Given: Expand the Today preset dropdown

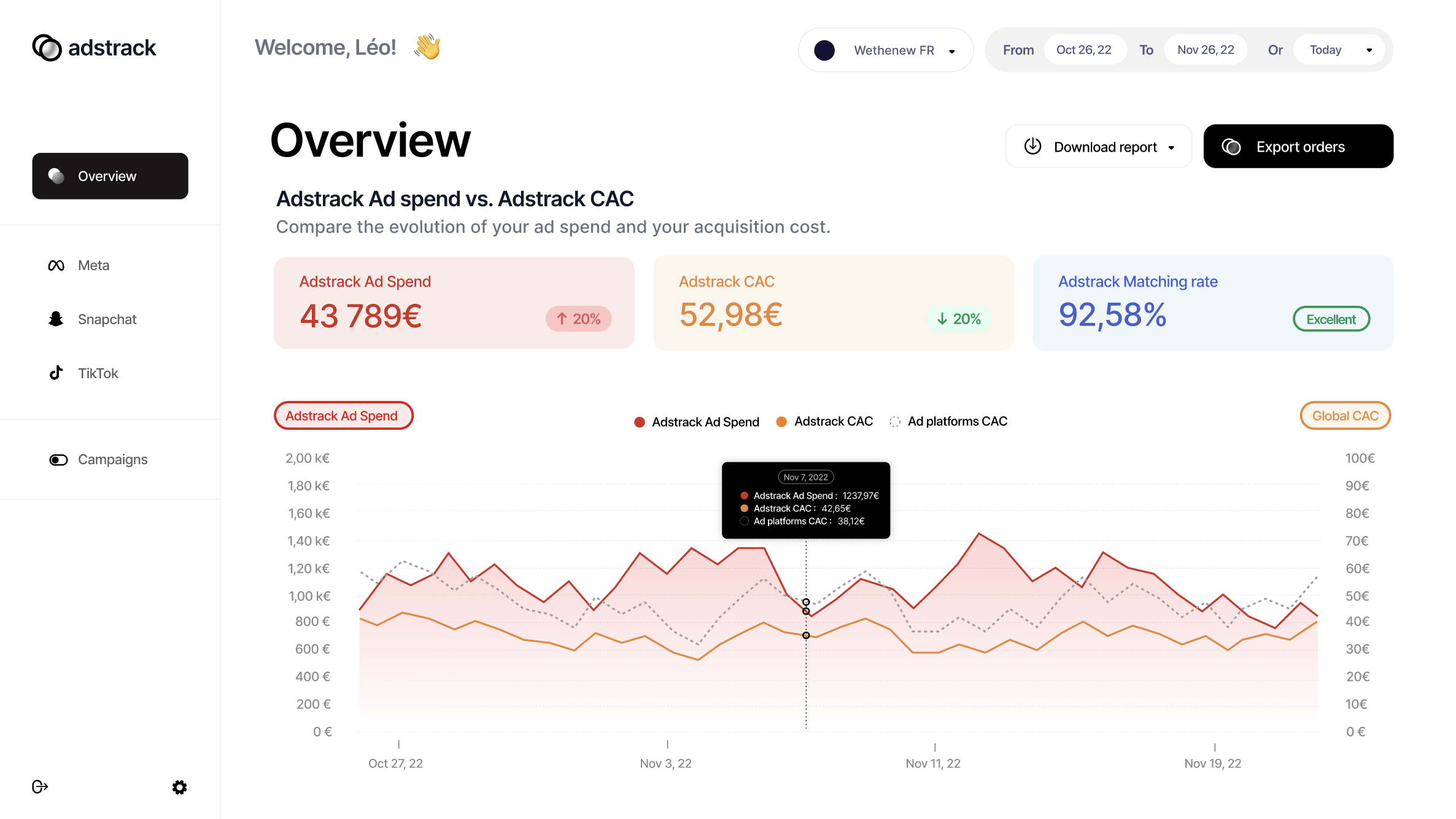Looking at the screenshot, I should 1339,50.
